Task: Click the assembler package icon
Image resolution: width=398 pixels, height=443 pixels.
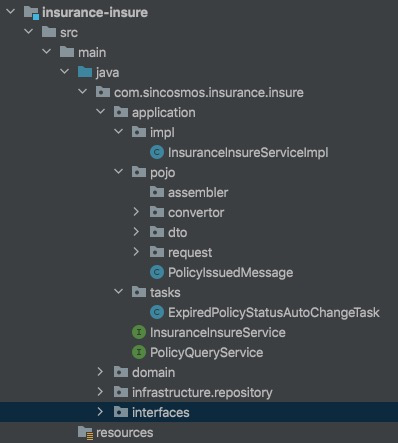Action: (x=157, y=192)
